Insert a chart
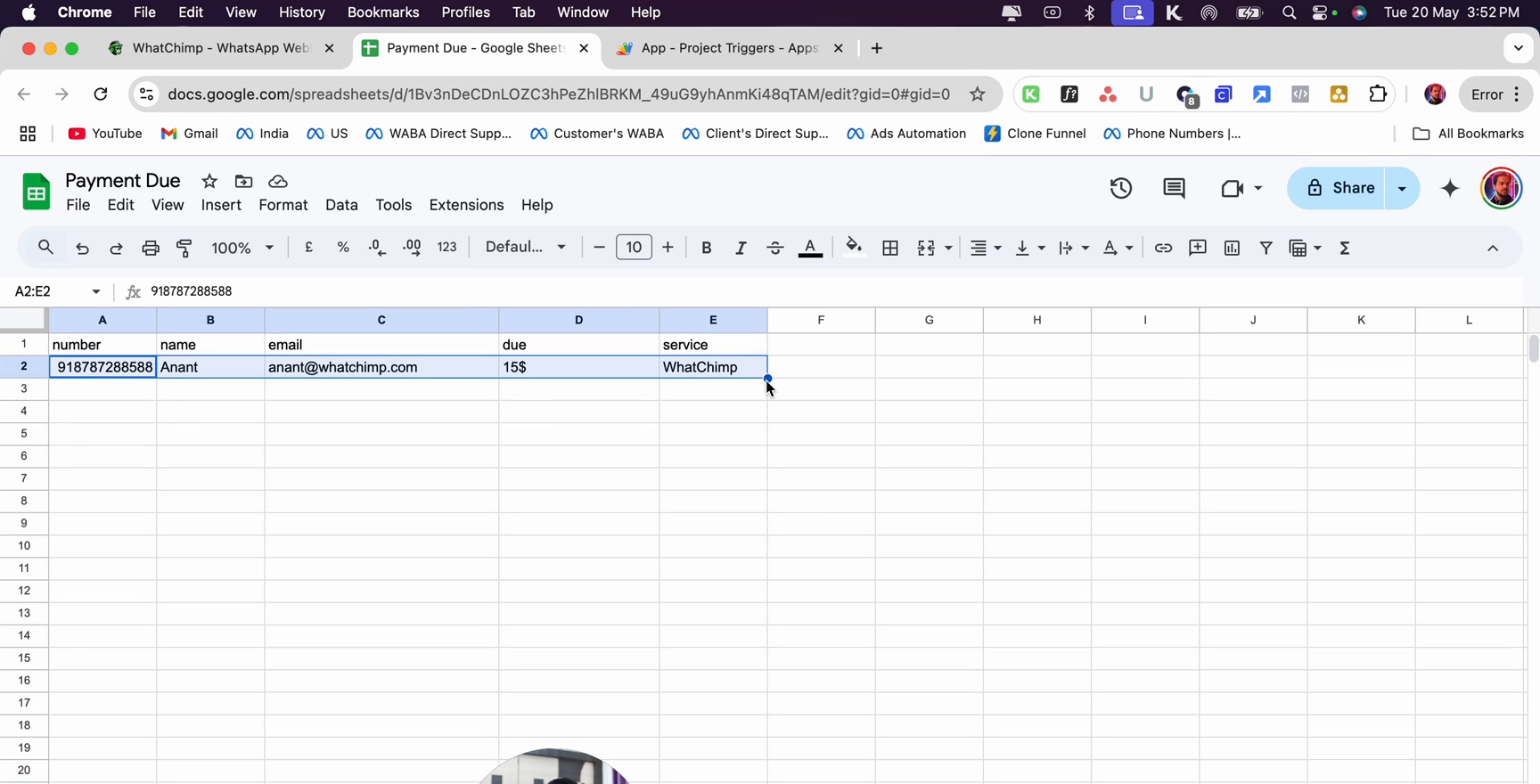 (x=1232, y=248)
